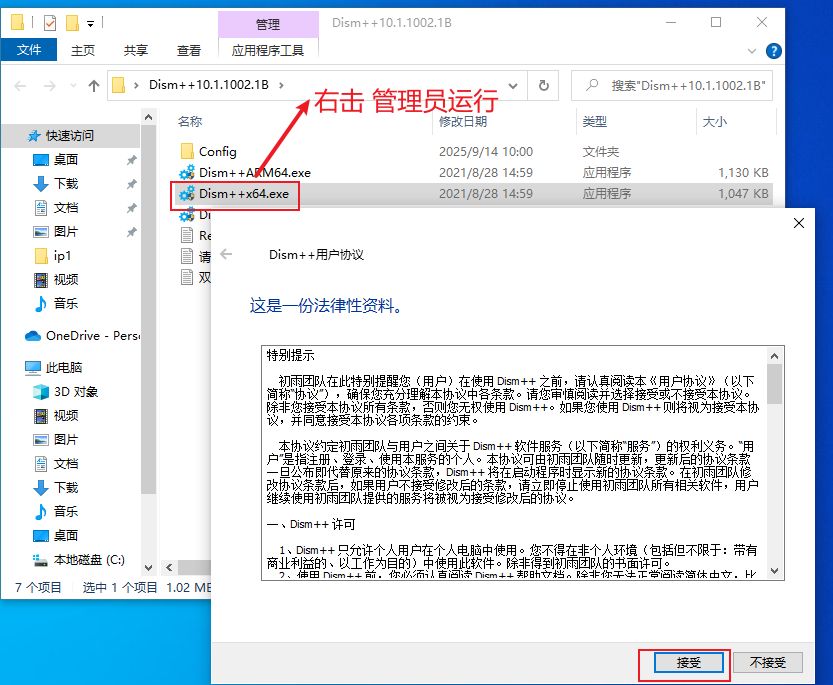Click the 不接受 button

pos(767,662)
